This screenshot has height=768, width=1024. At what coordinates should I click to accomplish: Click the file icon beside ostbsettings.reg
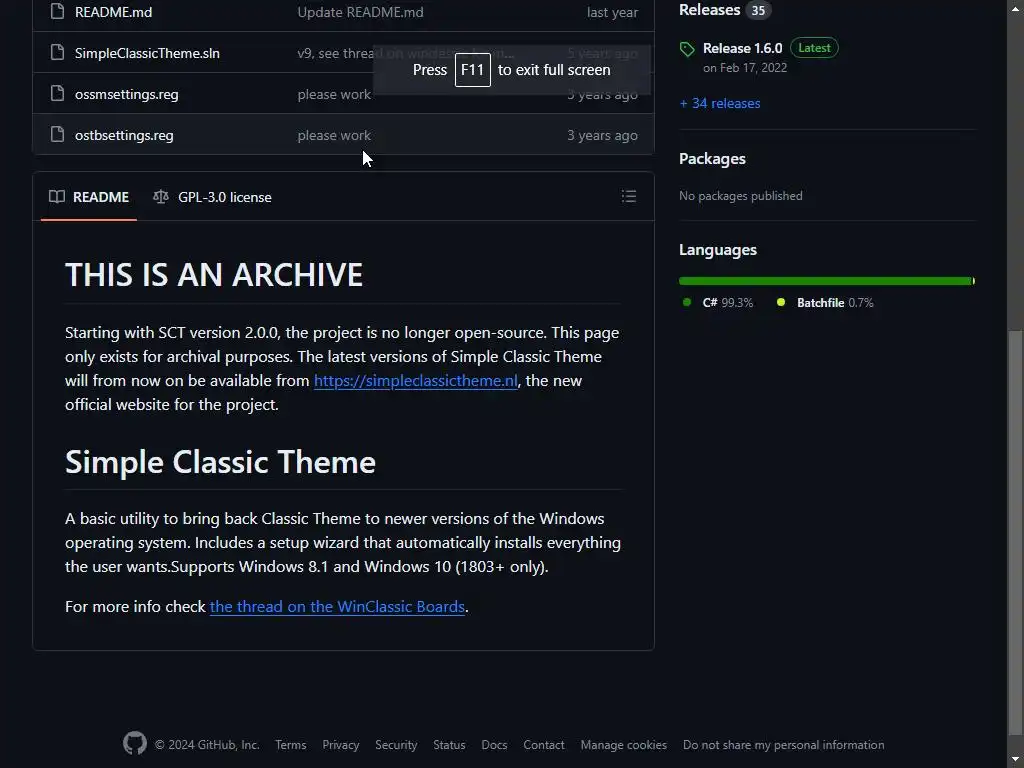point(57,135)
